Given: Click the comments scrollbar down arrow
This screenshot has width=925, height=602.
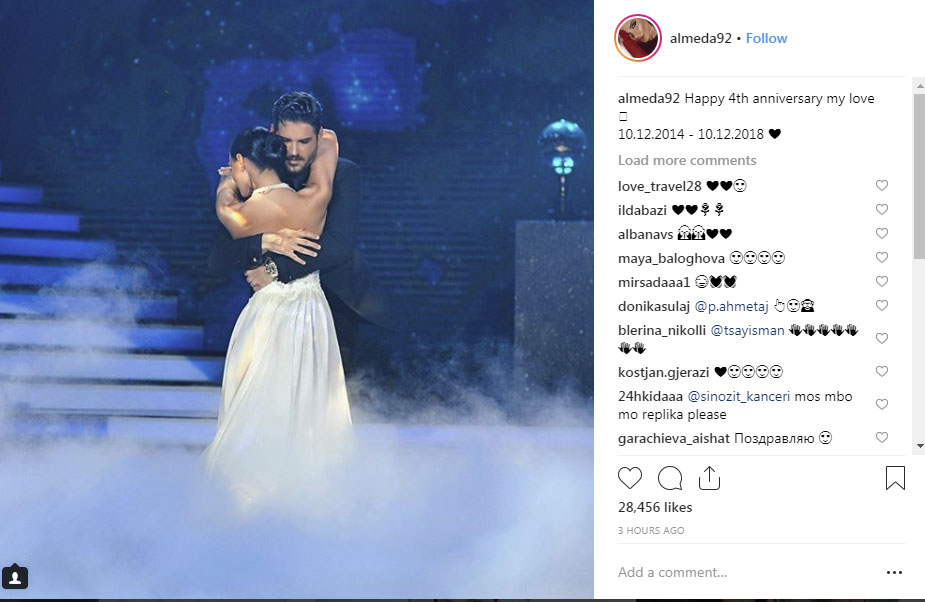Looking at the screenshot, I should 920,446.
